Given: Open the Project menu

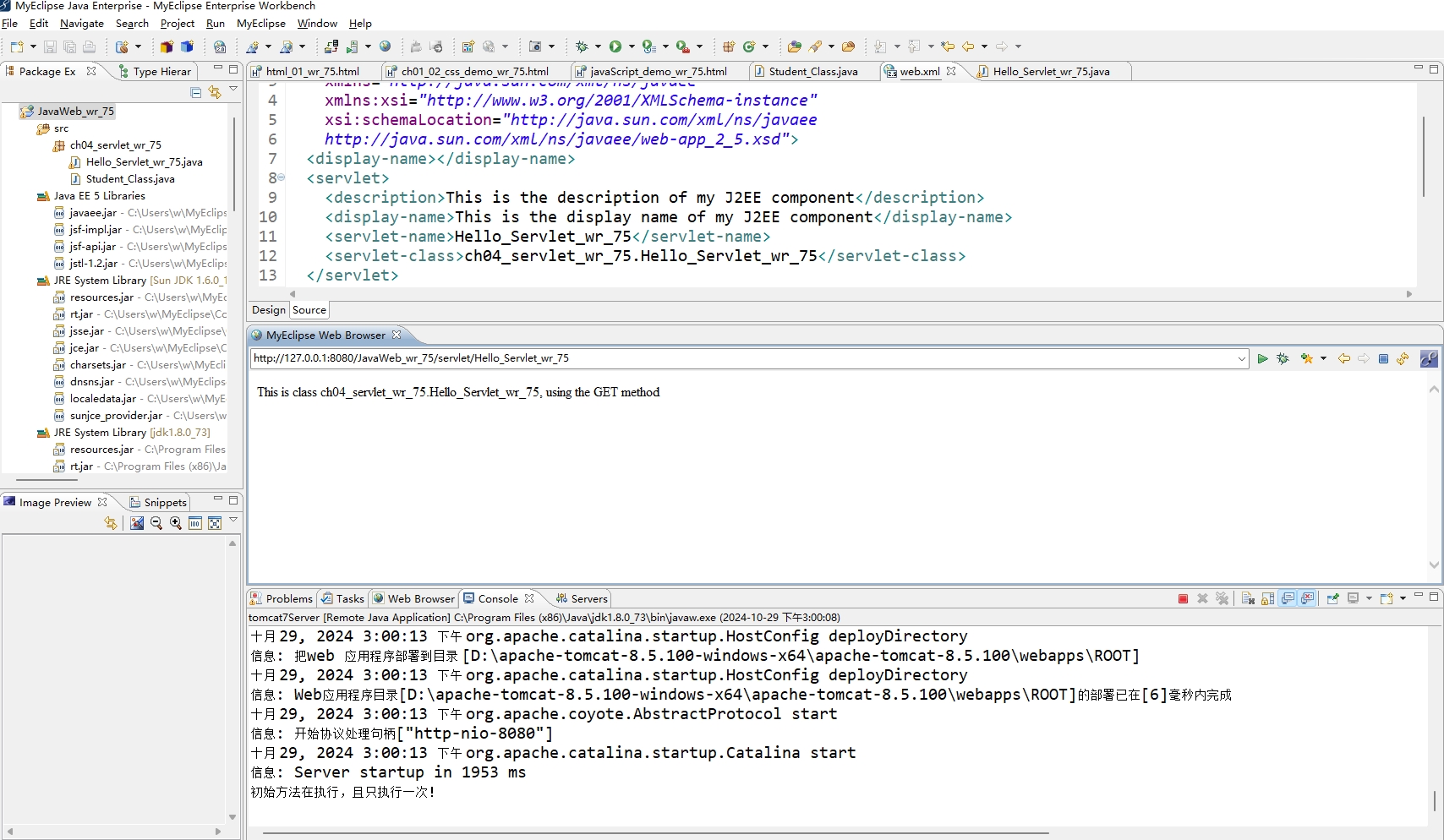Looking at the screenshot, I should (178, 24).
